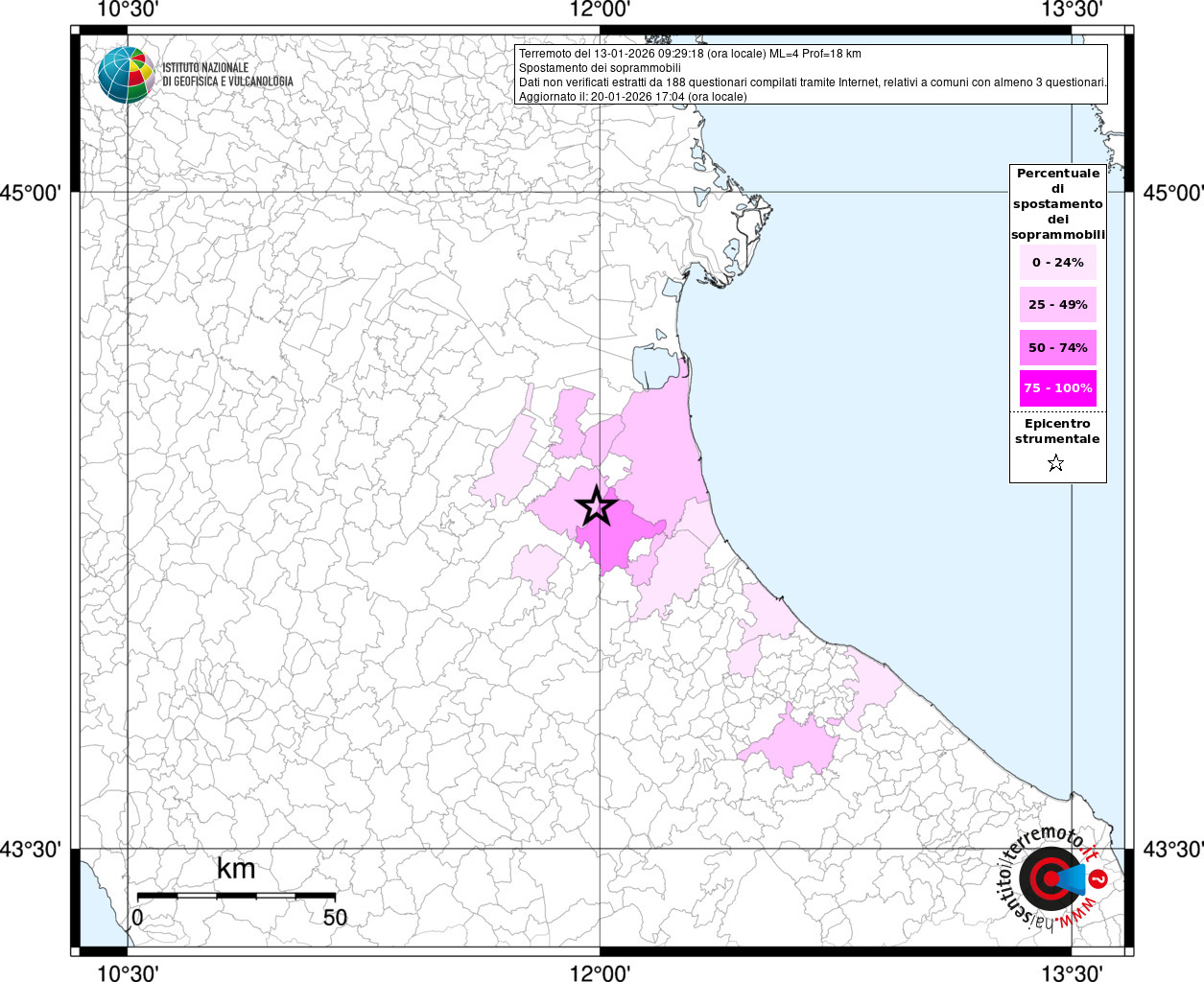
Task: Select the 0 - 24% legend swatch
Action: pos(1058,263)
